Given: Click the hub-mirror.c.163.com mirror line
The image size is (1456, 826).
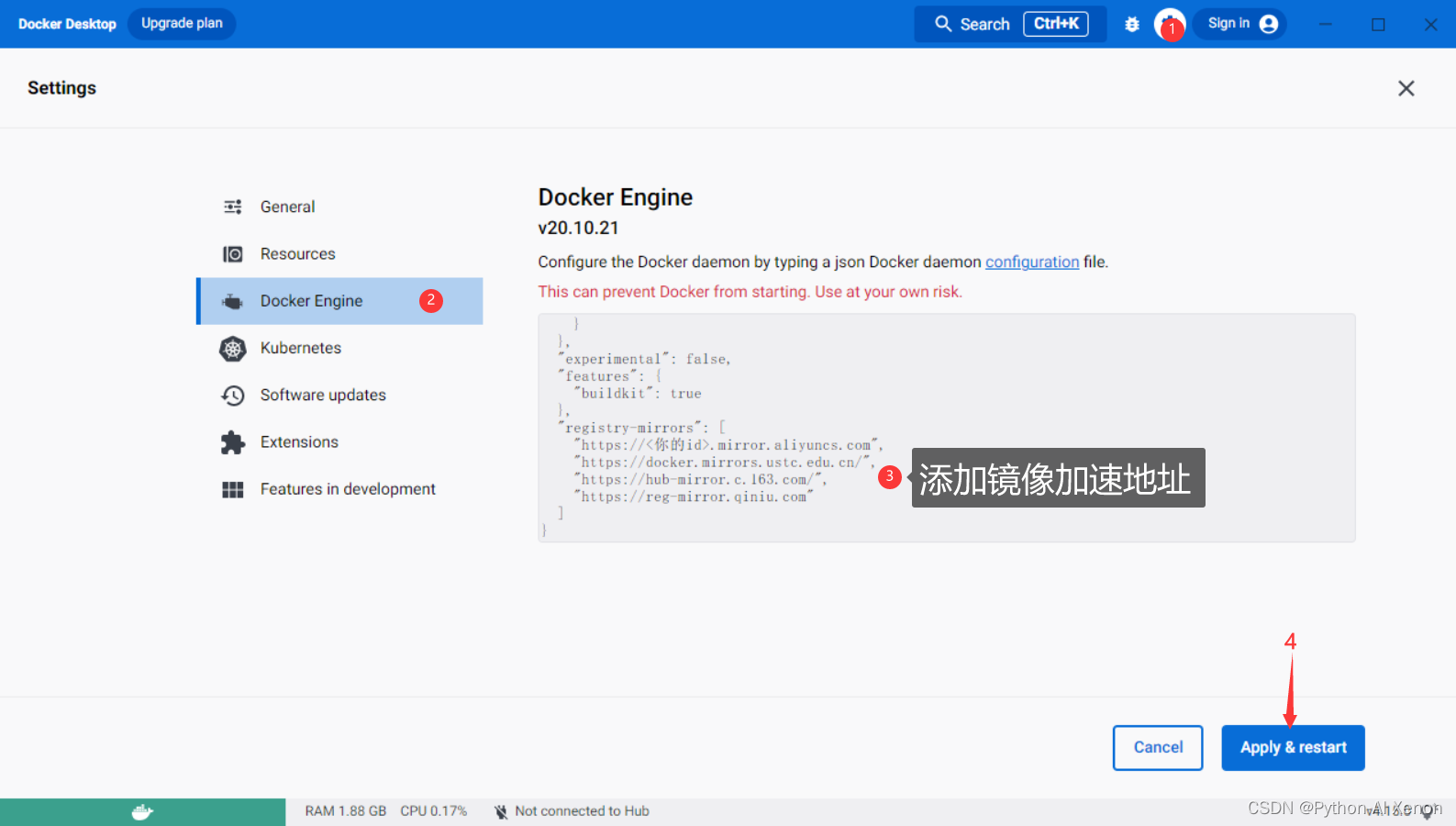Looking at the screenshot, I should tap(700, 480).
